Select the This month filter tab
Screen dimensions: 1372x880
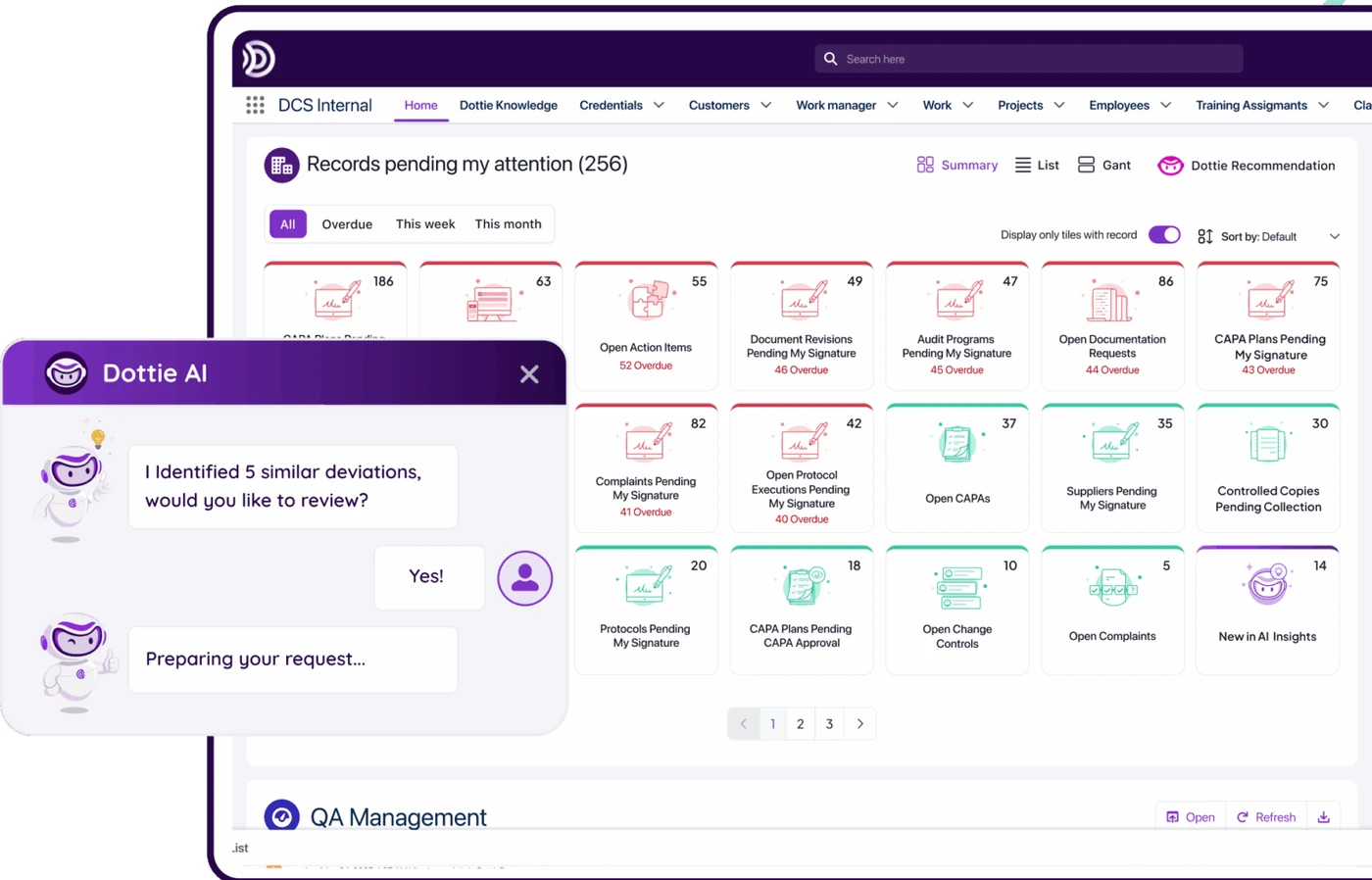point(509,224)
